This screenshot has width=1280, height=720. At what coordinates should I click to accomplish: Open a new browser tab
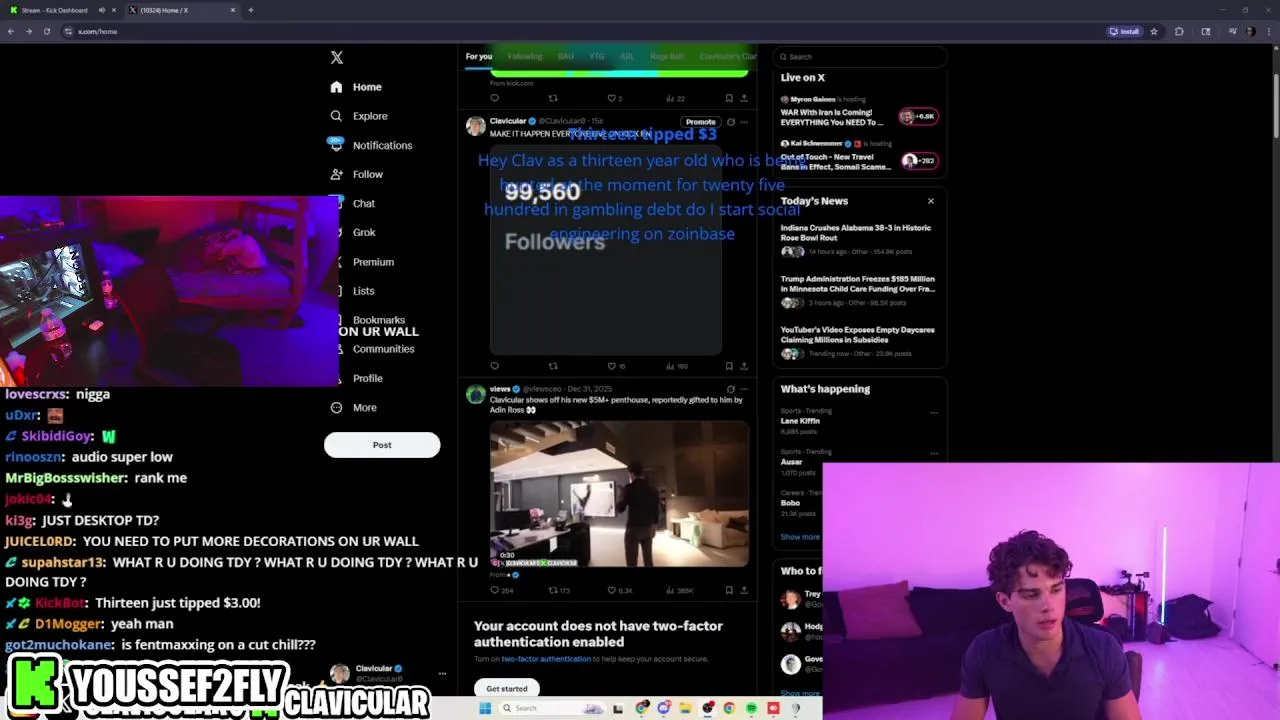(250, 10)
